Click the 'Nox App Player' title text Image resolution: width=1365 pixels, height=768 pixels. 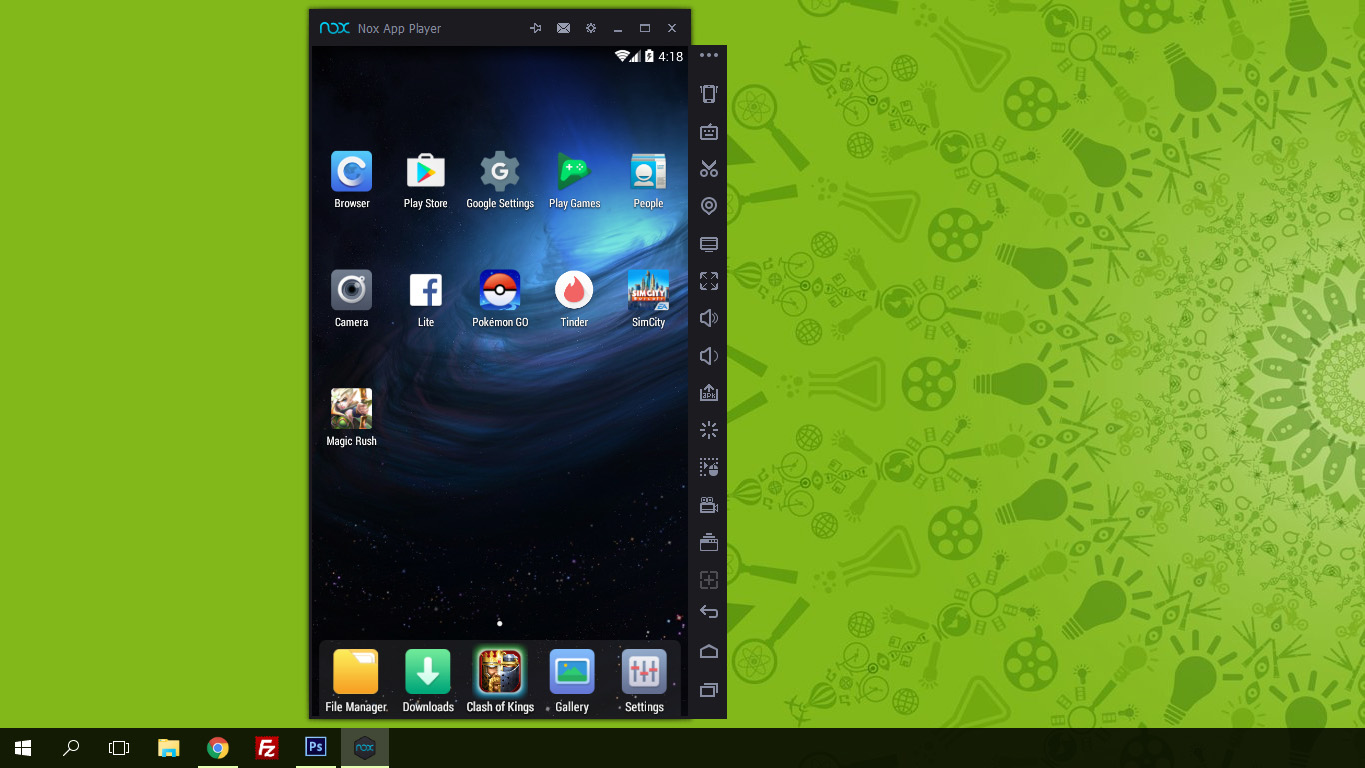tap(399, 29)
